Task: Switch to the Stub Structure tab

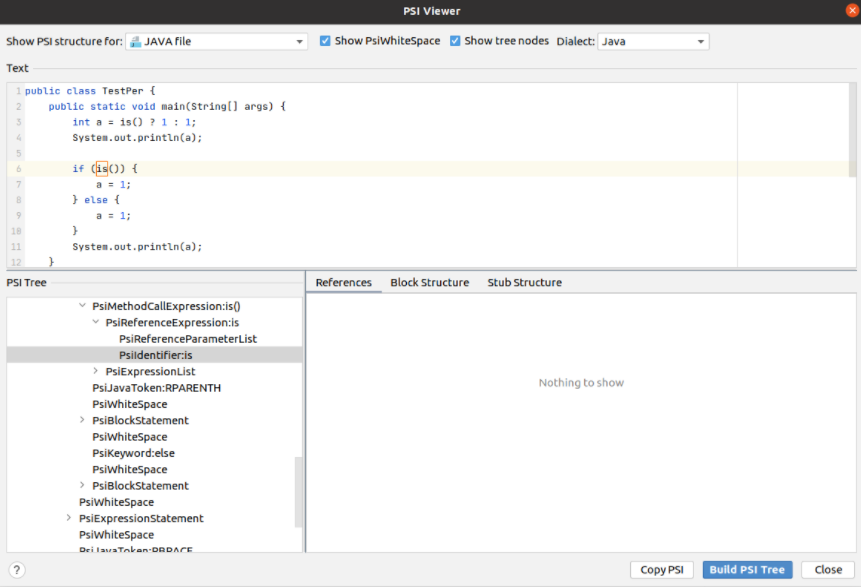Action: (524, 283)
